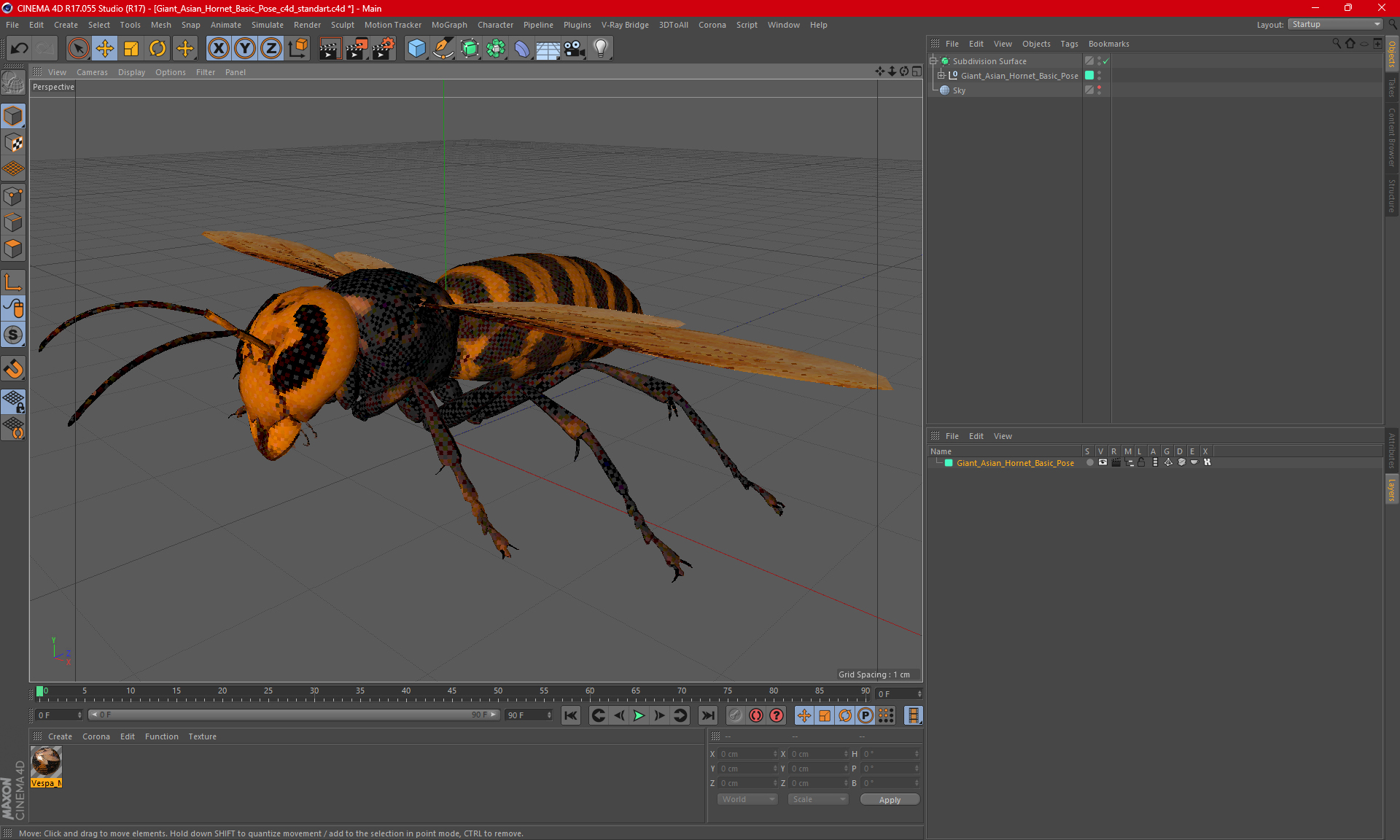Activate the Move tool in top toolbar
Screen dimensions: 1400x840
[x=105, y=48]
